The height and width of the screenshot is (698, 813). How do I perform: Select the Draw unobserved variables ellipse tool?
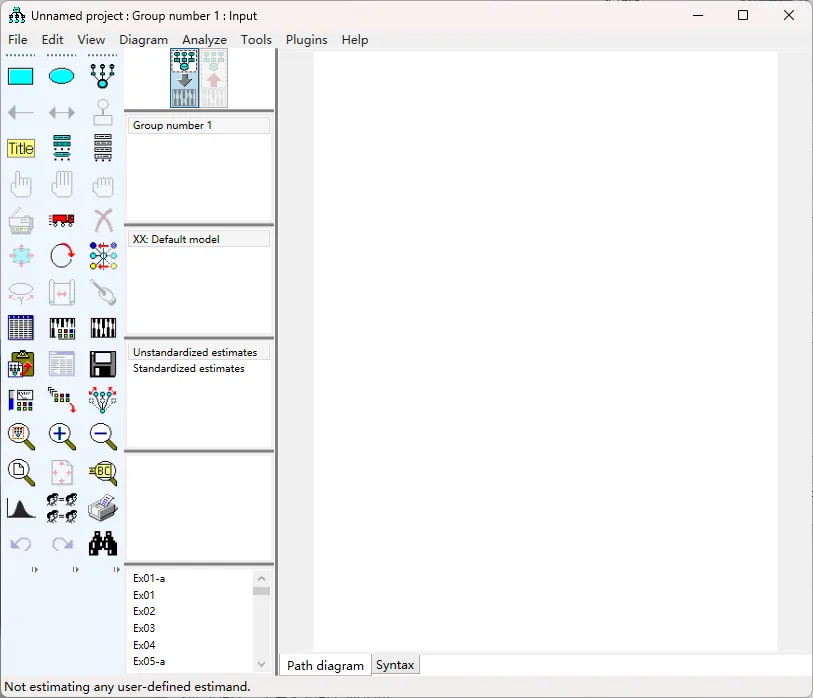click(x=62, y=77)
